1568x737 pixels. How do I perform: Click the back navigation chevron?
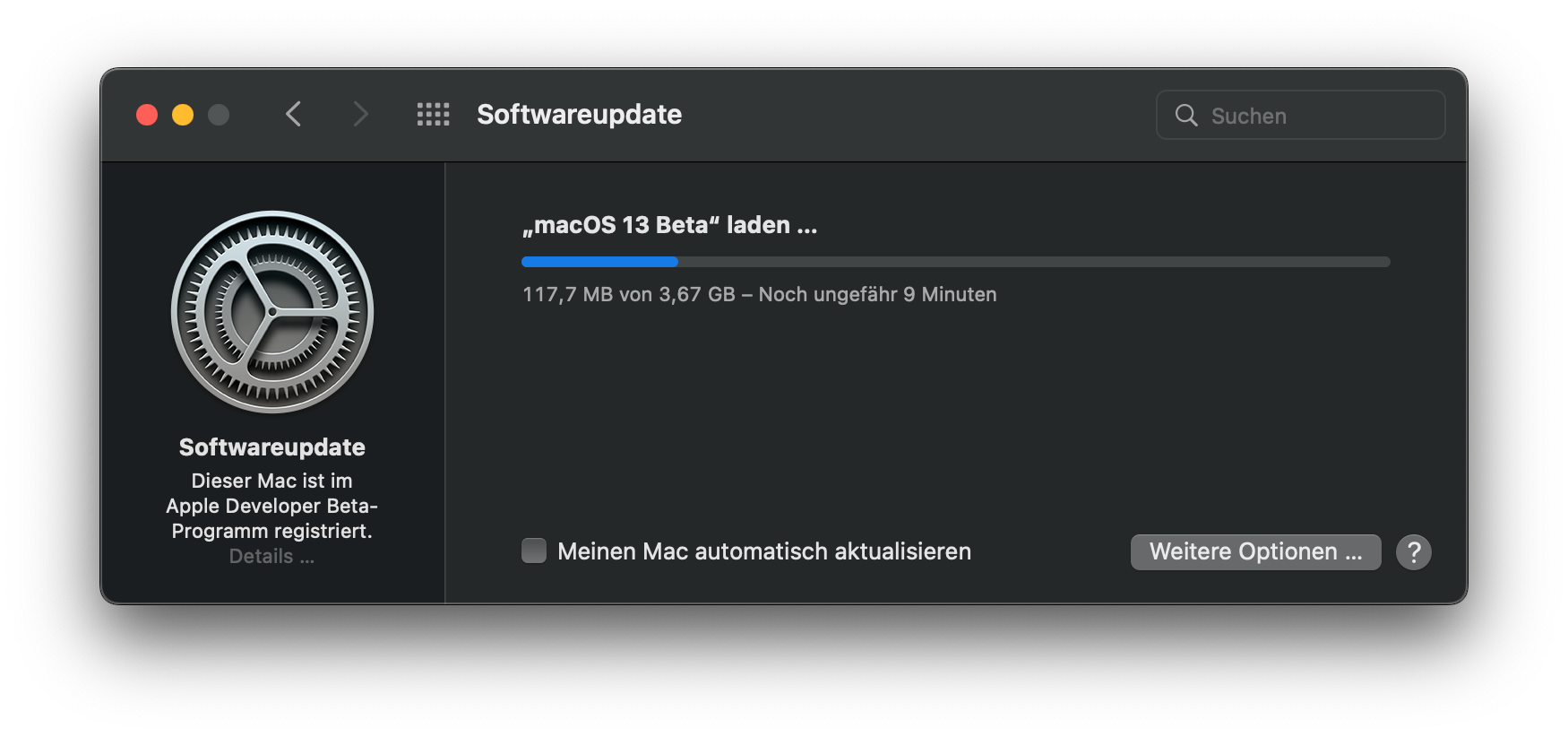point(293,114)
